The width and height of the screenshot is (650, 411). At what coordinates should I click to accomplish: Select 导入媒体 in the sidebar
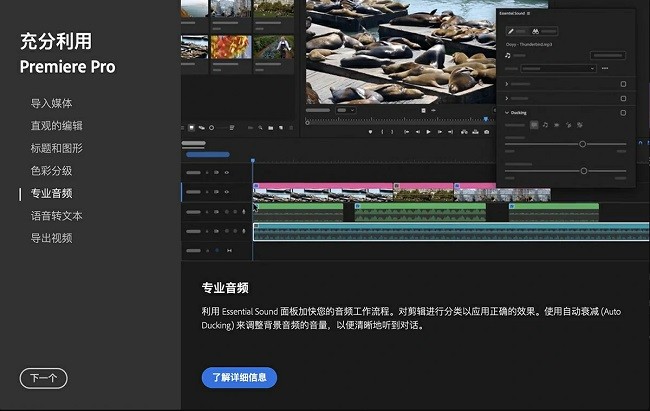tap(51, 103)
